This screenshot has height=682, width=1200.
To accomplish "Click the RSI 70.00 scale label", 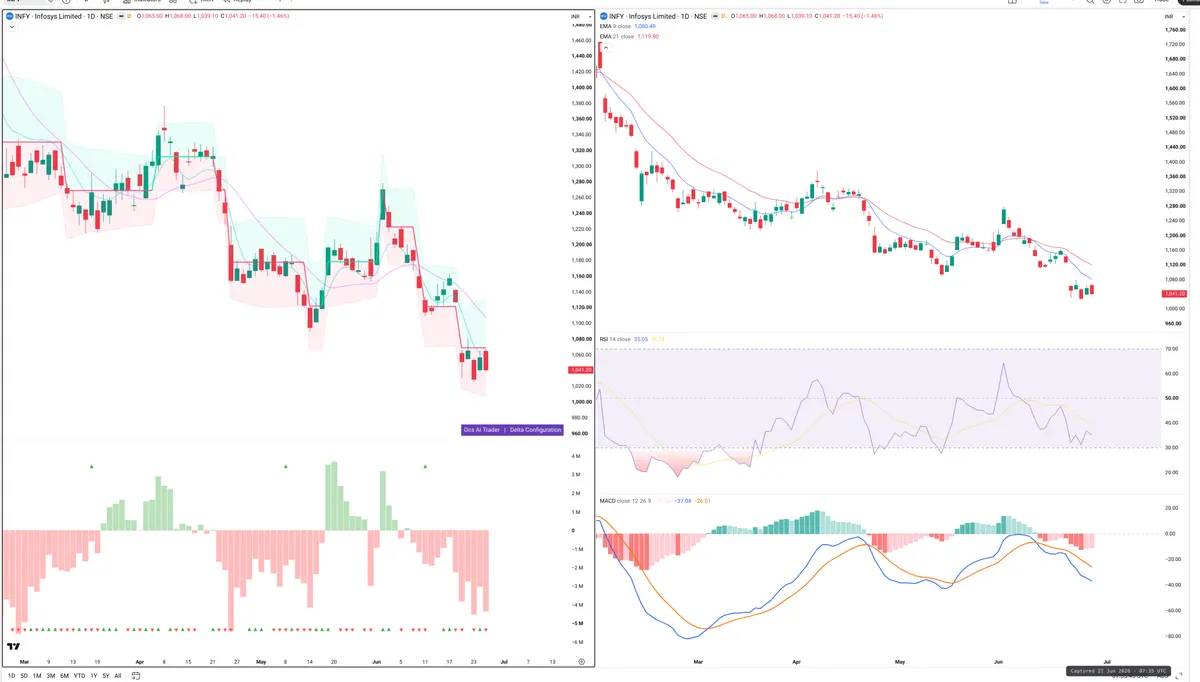I will tap(1173, 349).
